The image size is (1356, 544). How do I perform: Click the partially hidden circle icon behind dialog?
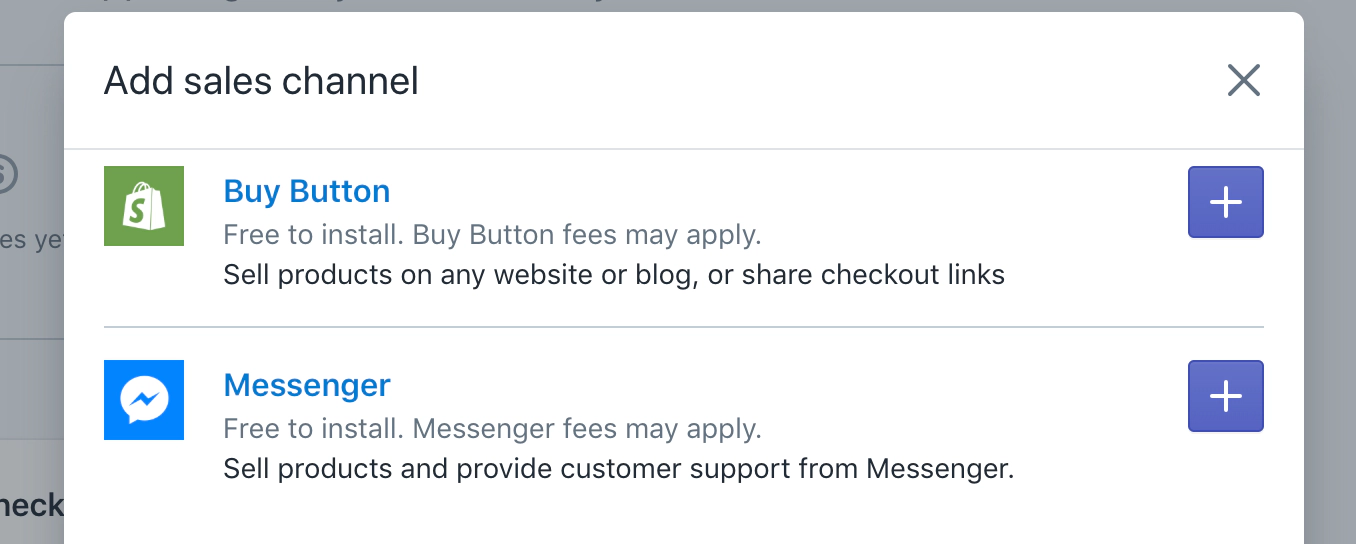pyautogui.click(x=6, y=175)
